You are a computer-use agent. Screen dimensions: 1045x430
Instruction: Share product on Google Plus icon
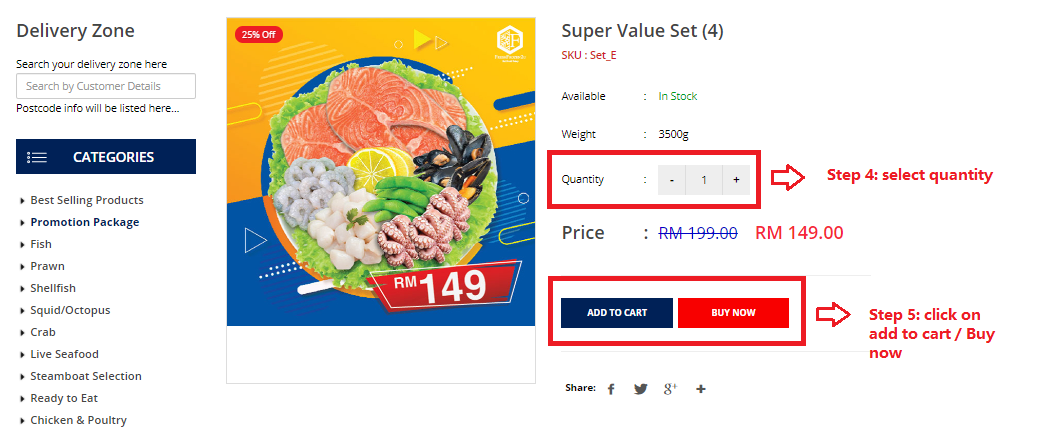pos(671,389)
